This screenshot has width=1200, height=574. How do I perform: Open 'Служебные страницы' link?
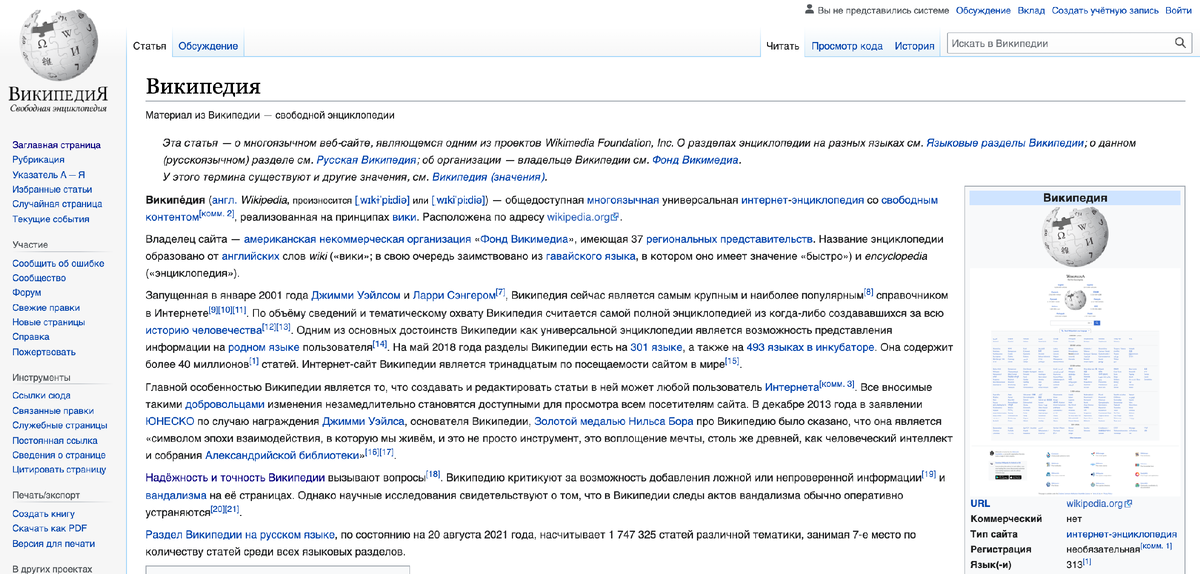pyautogui.click(x=59, y=425)
